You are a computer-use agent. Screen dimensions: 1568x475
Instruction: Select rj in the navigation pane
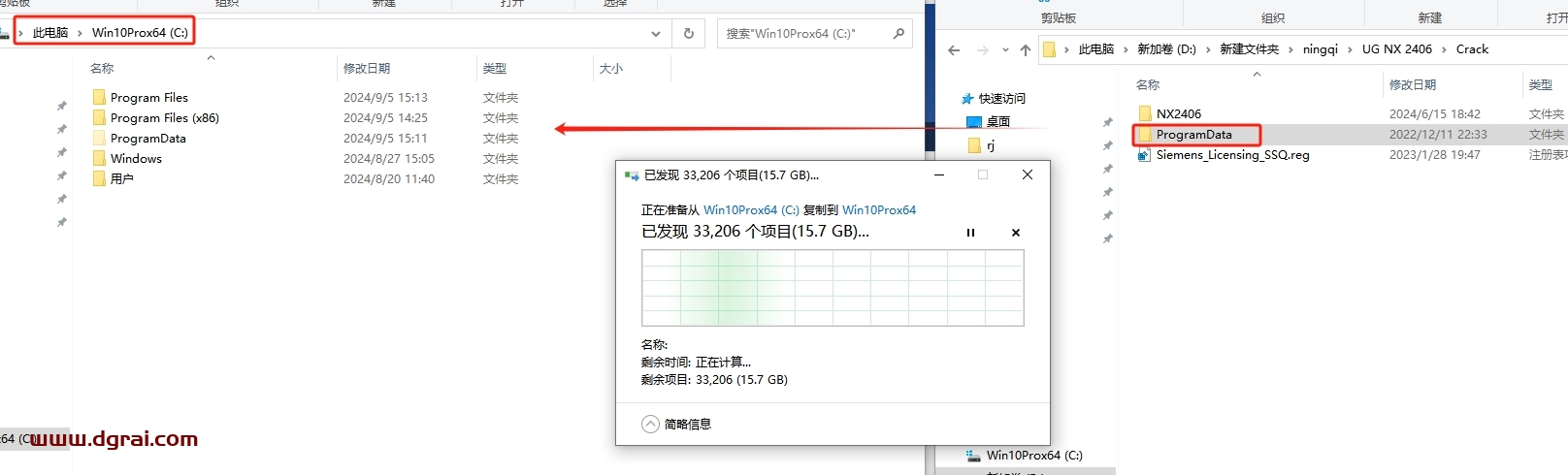[x=991, y=145]
